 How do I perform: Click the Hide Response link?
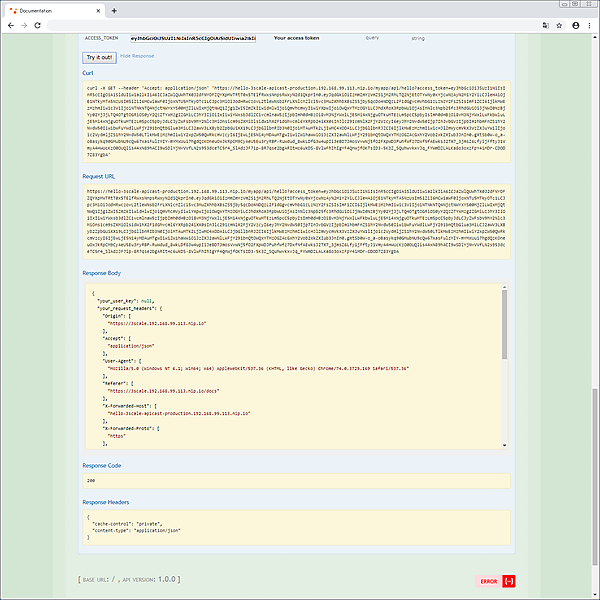click(137, 57)
